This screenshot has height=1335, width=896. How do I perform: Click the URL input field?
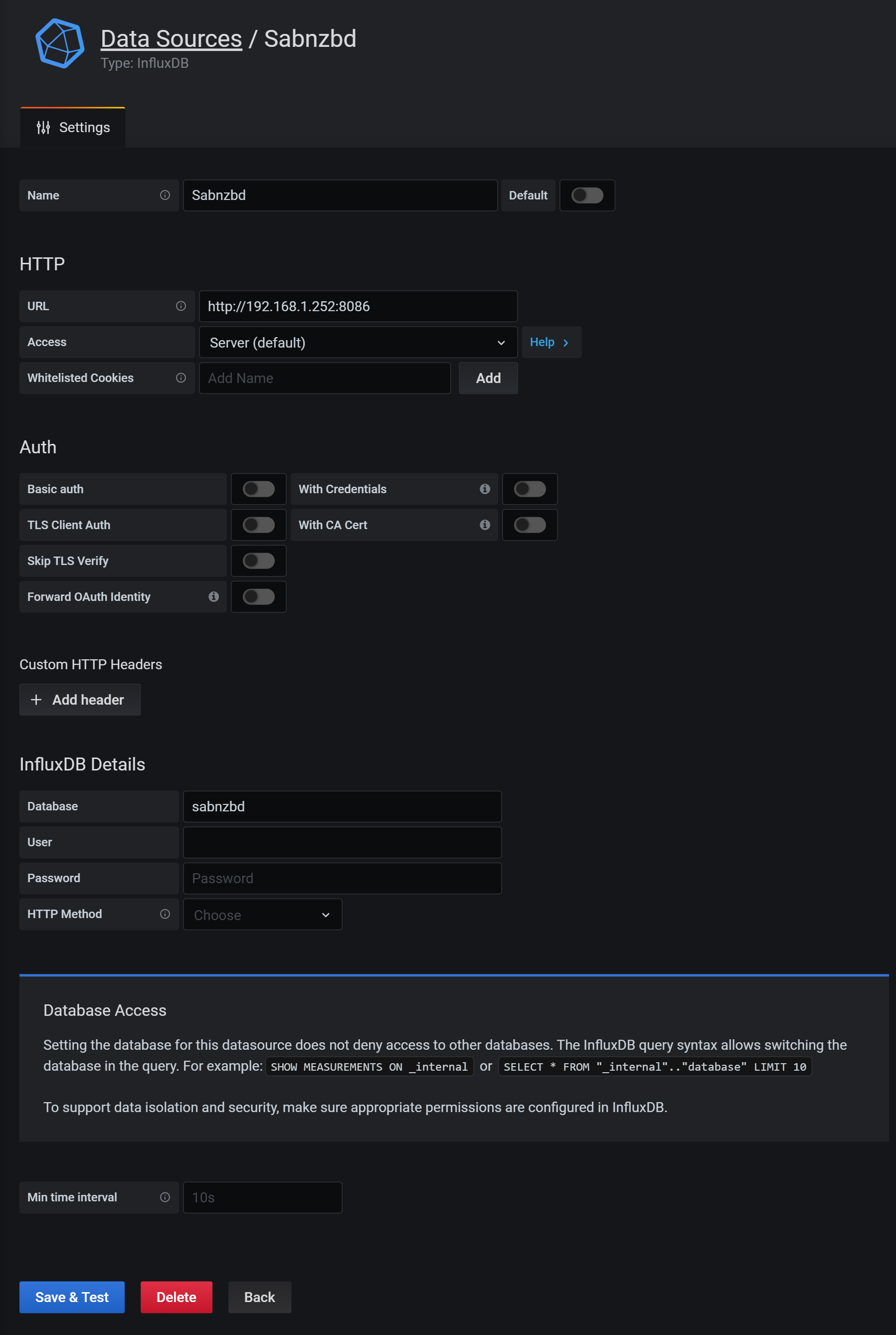[358, 306]
